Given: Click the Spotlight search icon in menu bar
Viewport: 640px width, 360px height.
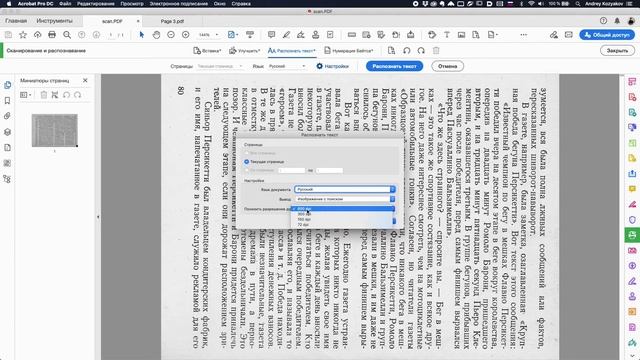Looking at the screenshot, I should [x=578, y=4].
